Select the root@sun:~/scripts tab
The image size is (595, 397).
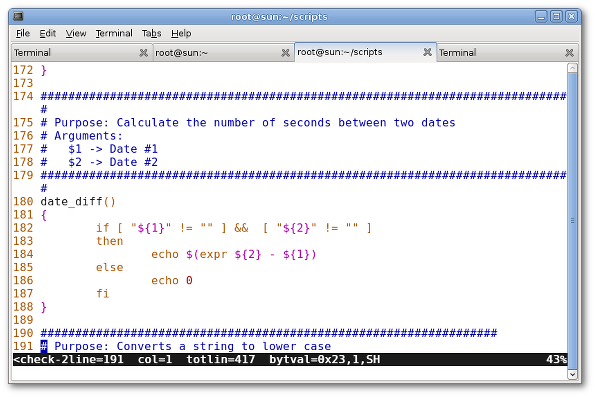pos(365,52)
